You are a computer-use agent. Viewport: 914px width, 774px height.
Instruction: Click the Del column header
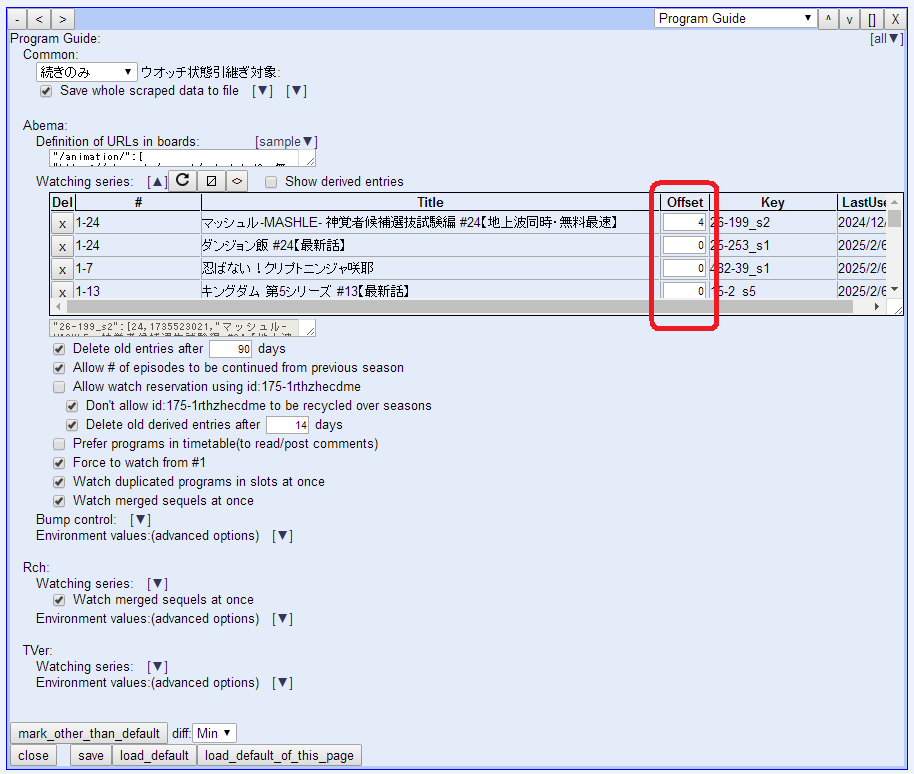click(62, 202)
